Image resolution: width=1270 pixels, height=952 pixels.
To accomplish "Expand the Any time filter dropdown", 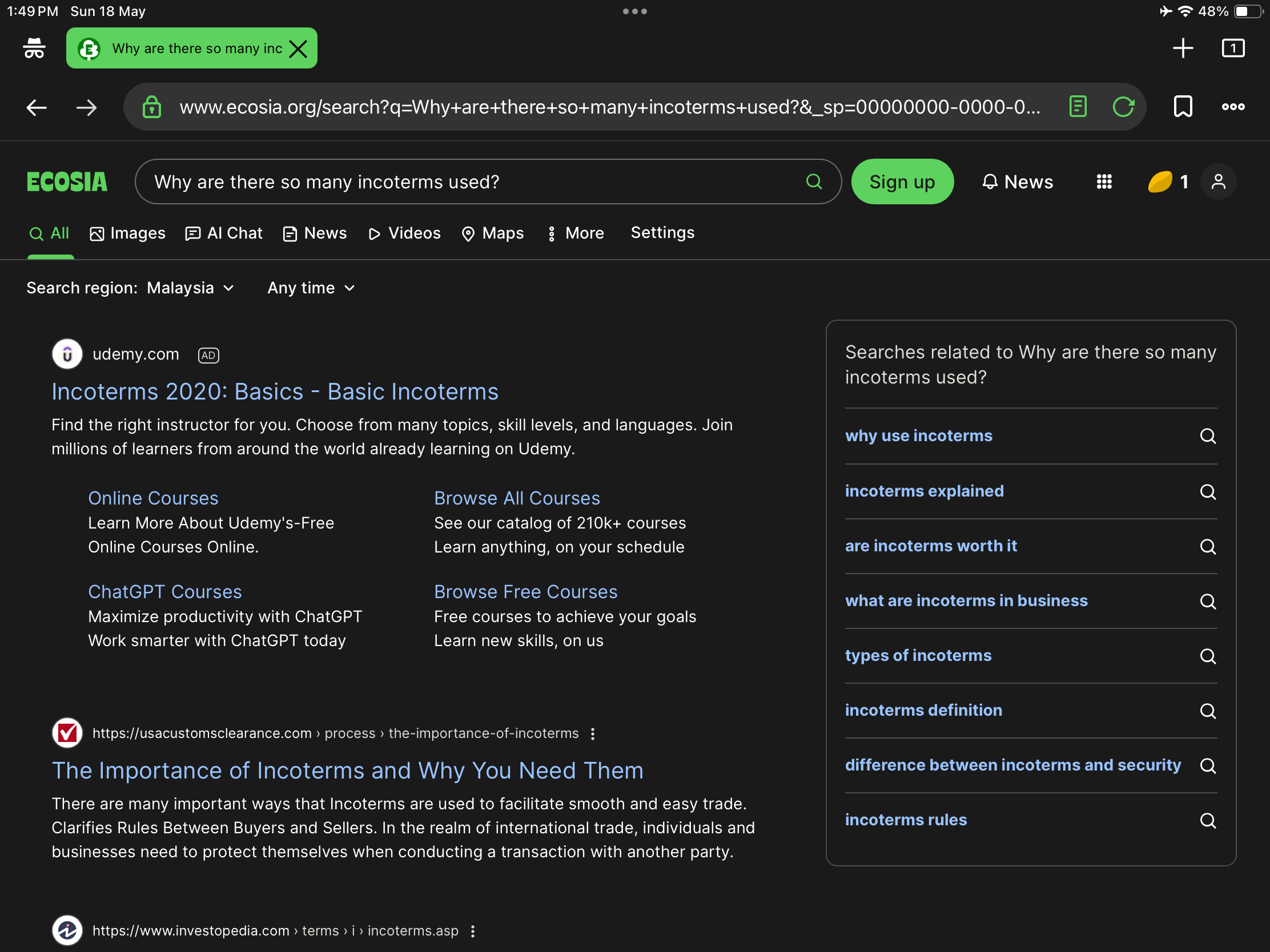I will click(311, 288).
